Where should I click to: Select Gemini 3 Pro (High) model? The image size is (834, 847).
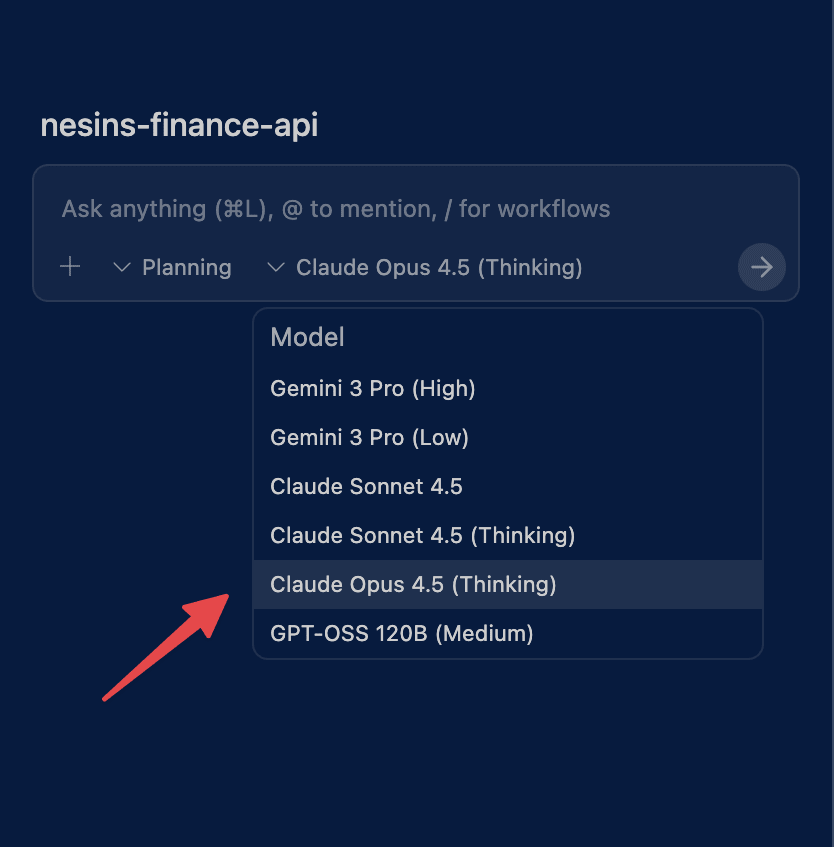(372, 388)
